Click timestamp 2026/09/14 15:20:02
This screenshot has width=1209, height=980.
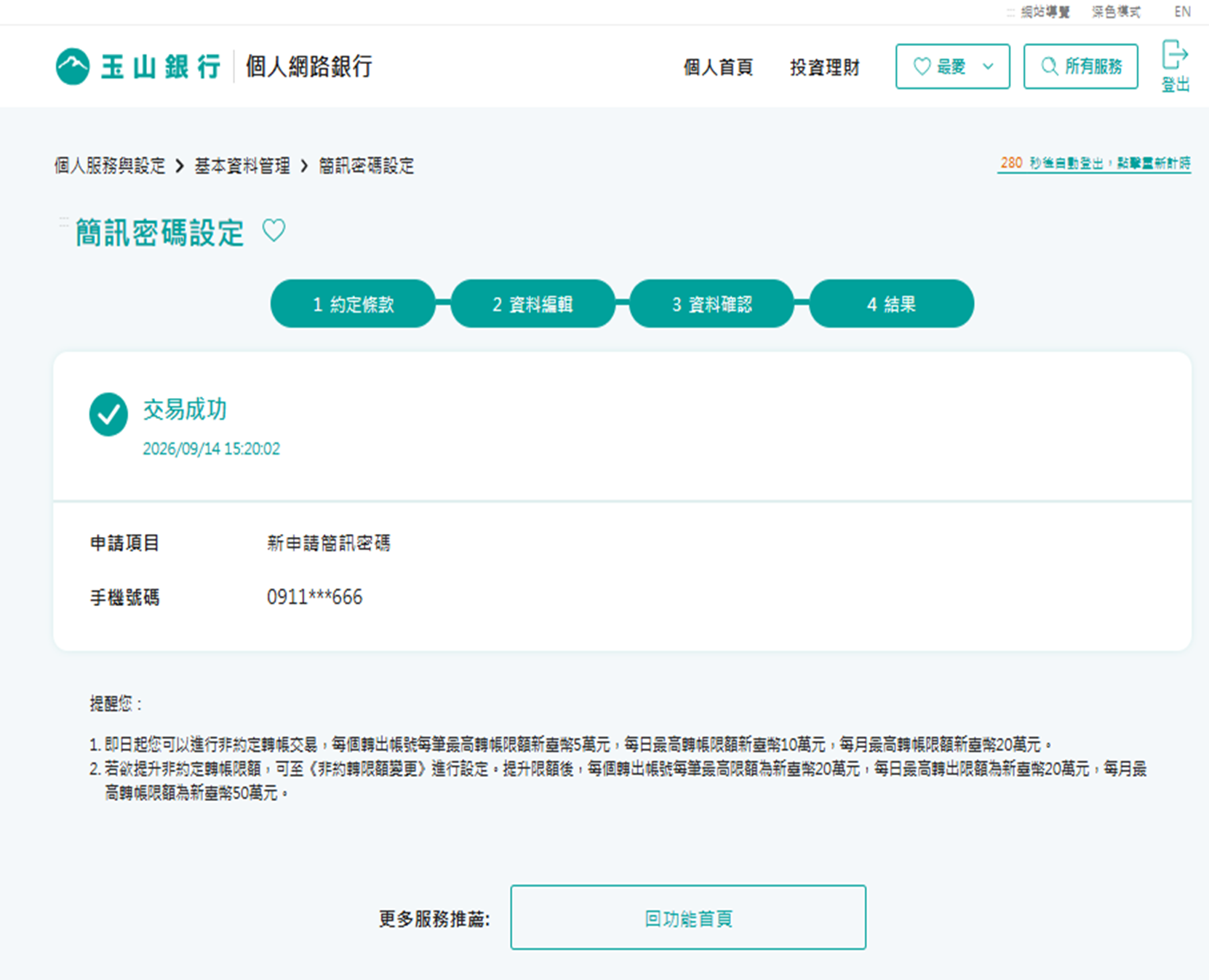[x=211, y=449]
